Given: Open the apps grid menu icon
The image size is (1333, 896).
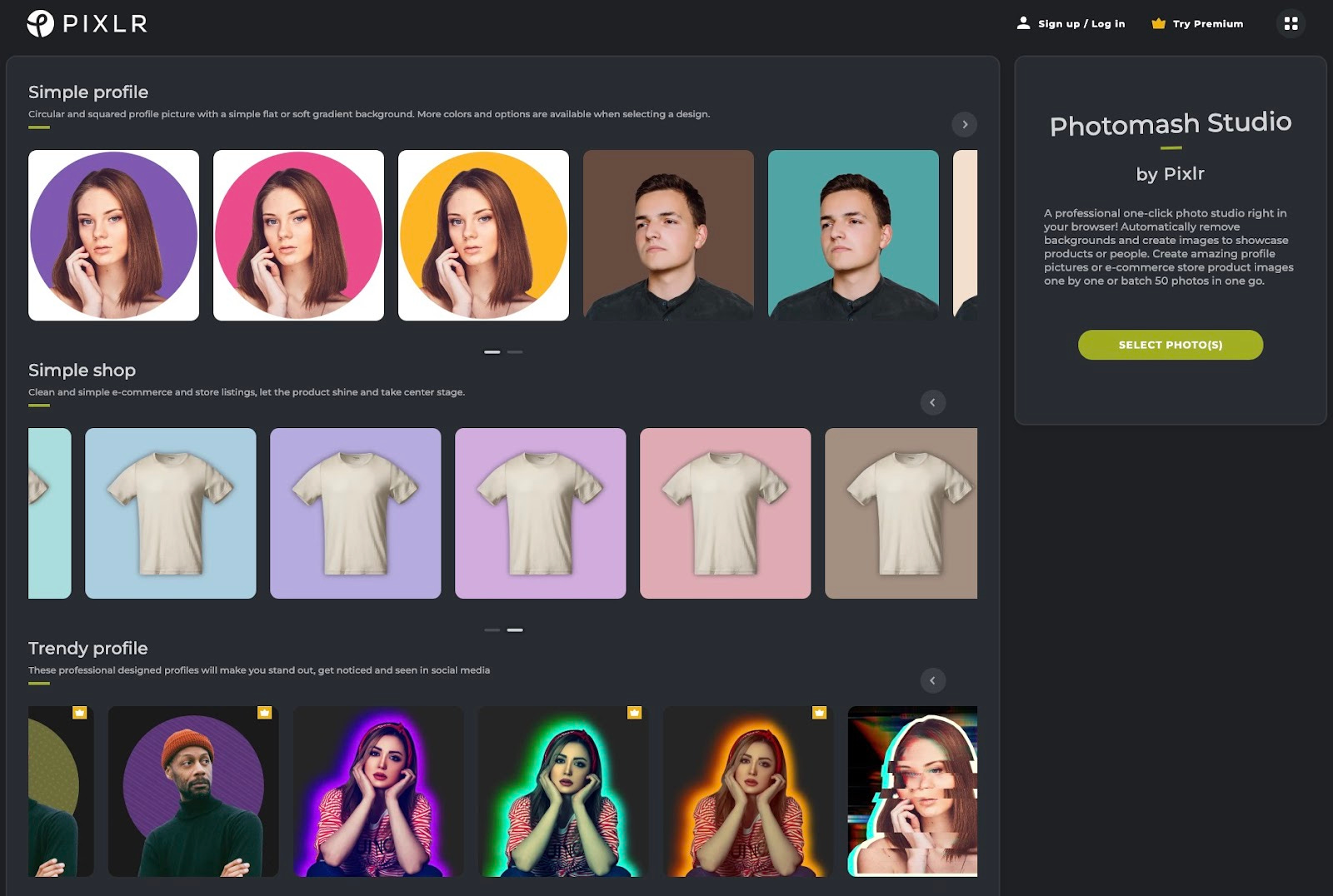Looking at the screenshot, I should [1291, 23].
